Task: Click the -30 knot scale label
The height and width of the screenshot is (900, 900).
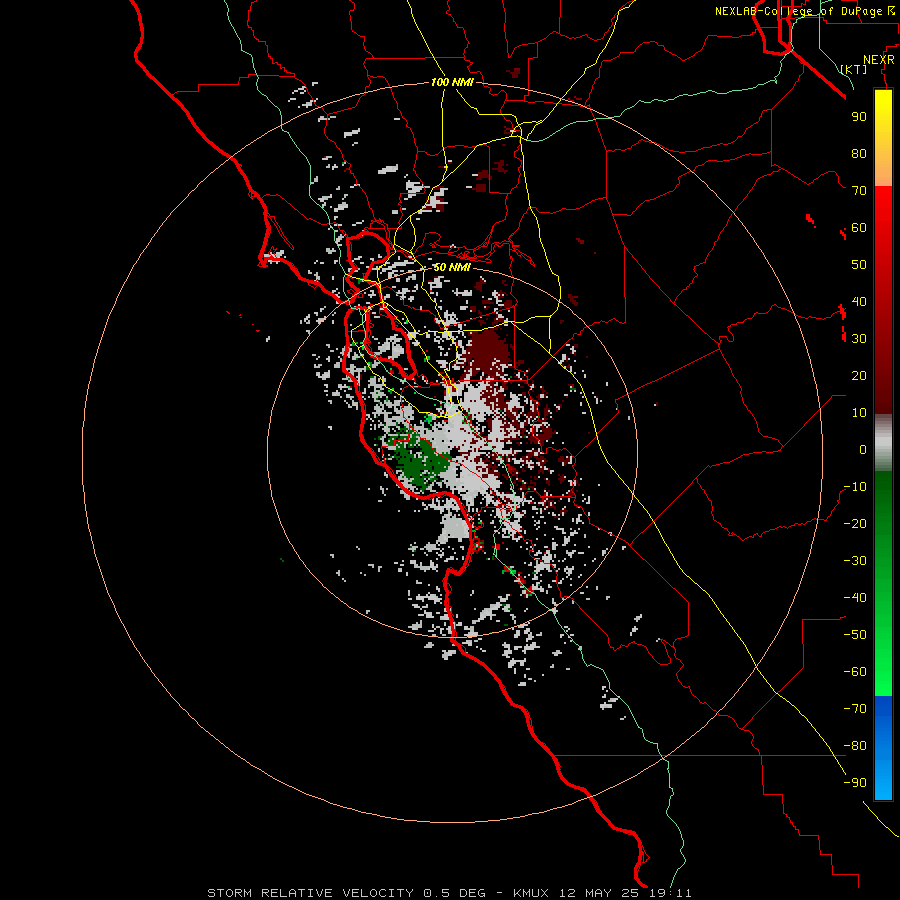Action: (x=855, y=561)
